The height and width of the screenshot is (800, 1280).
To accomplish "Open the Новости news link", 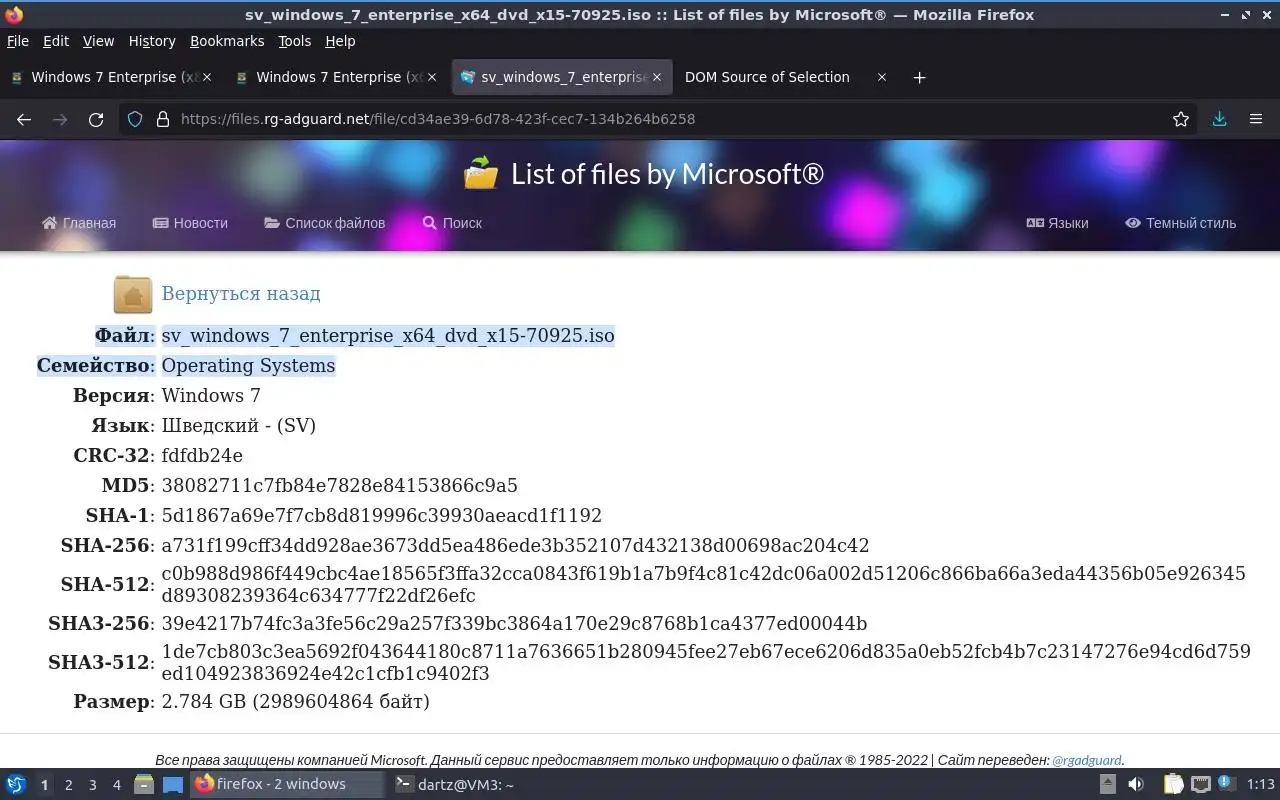I will (190, 223).
